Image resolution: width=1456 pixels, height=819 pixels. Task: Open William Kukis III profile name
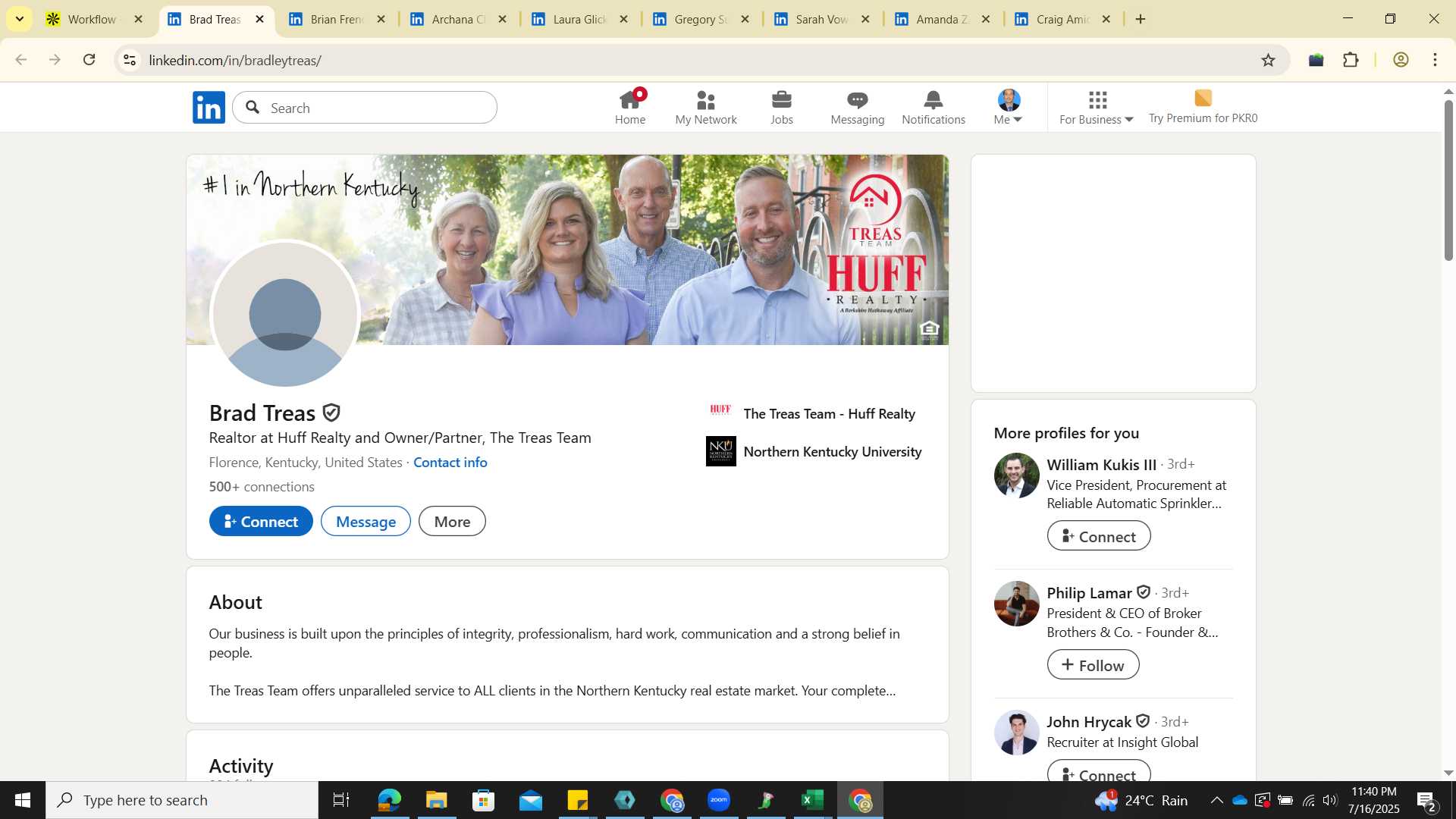click(x=1102, y=464)
